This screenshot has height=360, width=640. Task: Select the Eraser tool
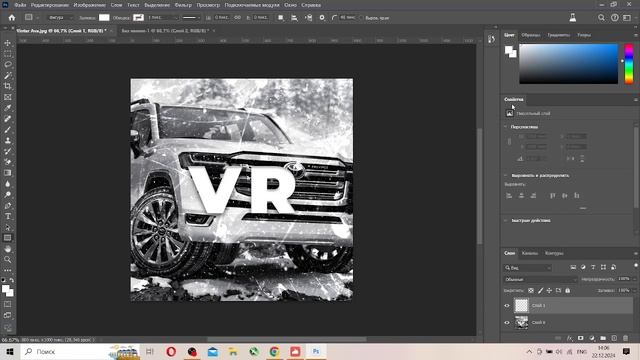(x=7, y=162)
